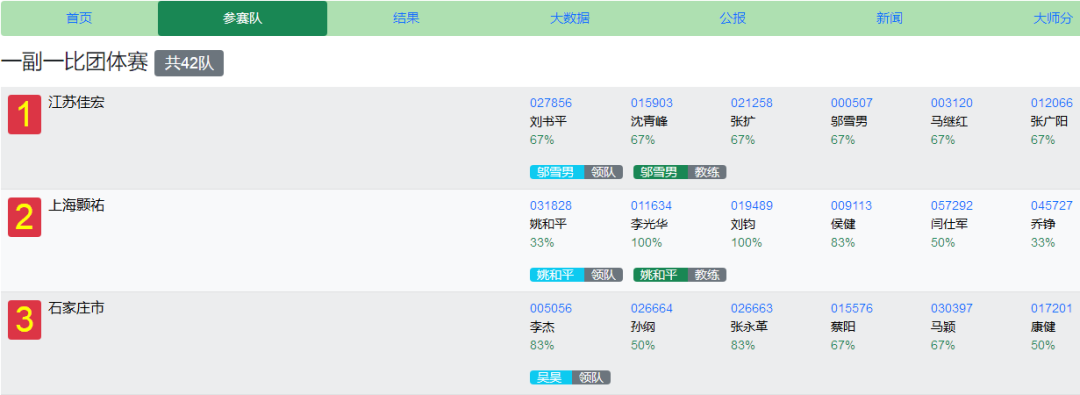Open player ID link 012066
The width and height of the screenshot is (1080, 395).
pos(1052,103)
